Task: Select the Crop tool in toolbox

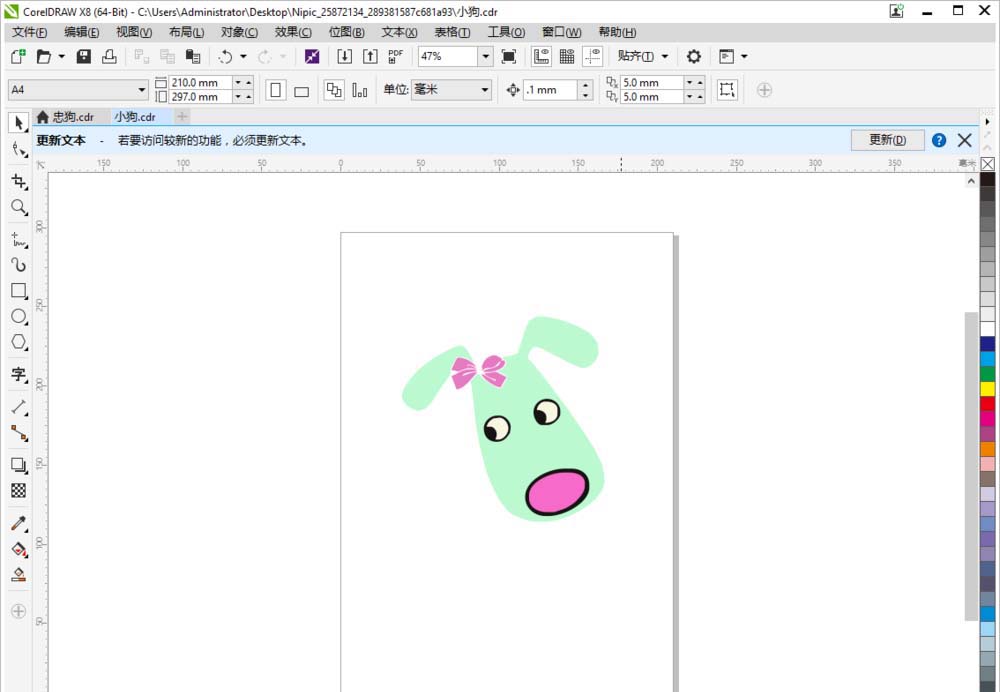Action: coord(19,181)
